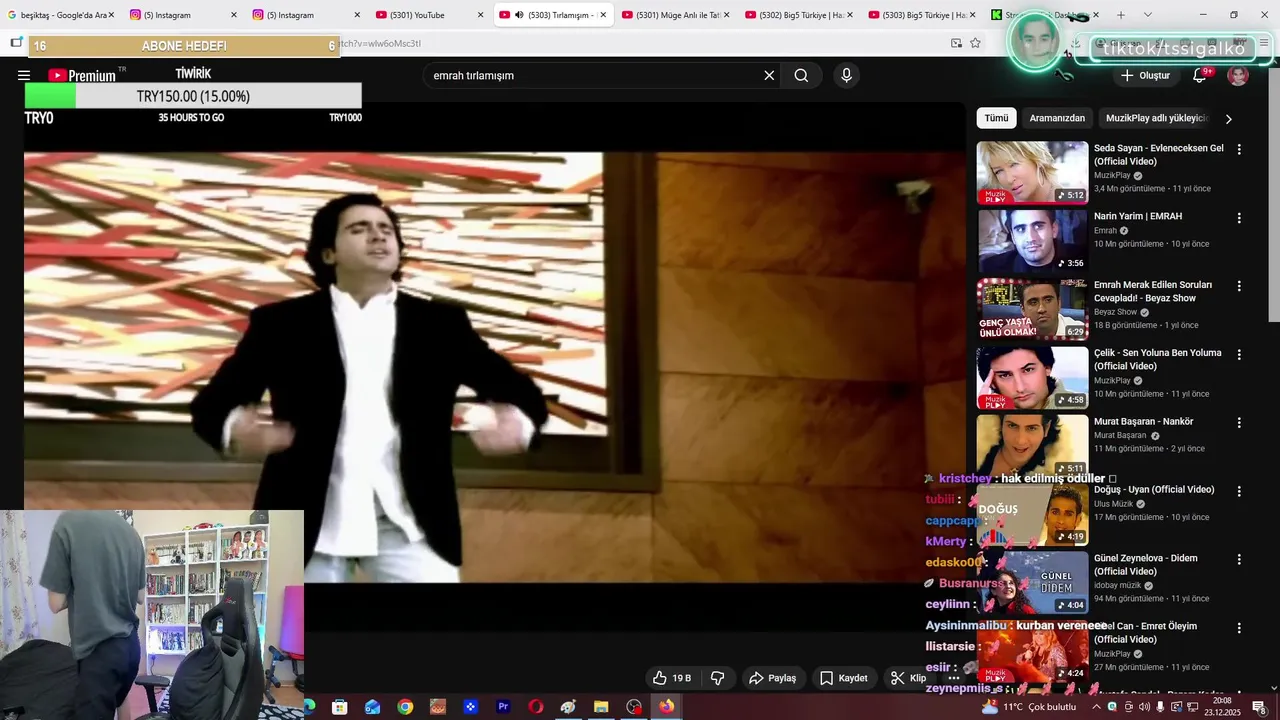Open options for the Narin Yarim video

coord(1239,217)
